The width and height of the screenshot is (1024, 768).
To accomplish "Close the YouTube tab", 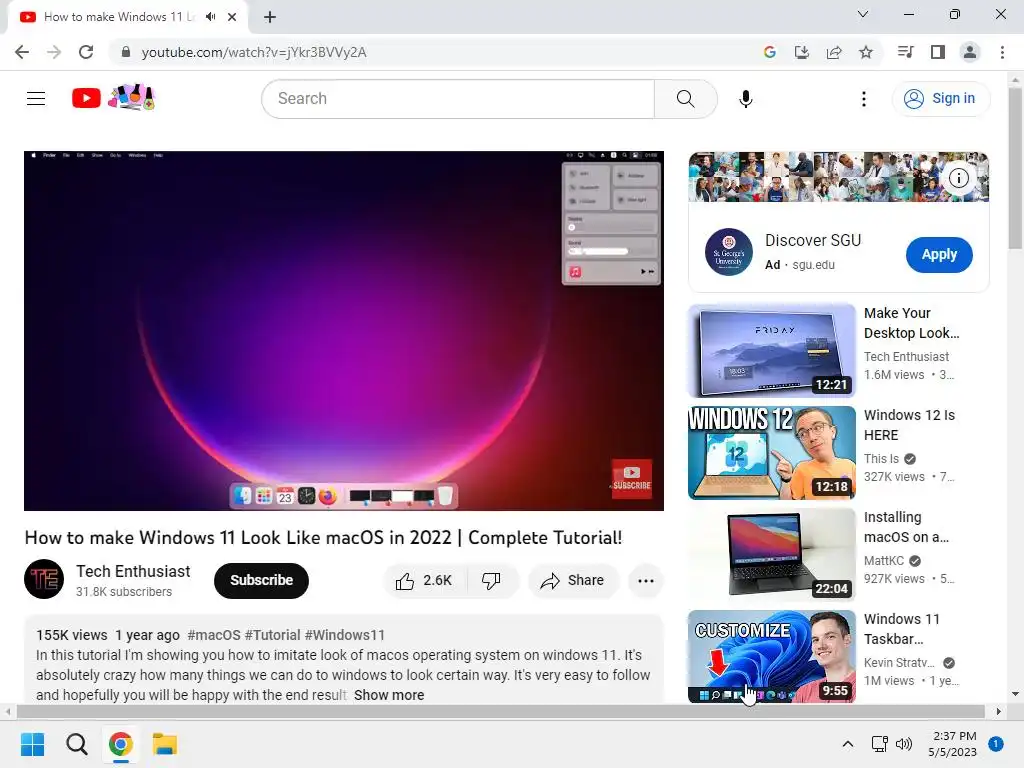I will 232,17.
